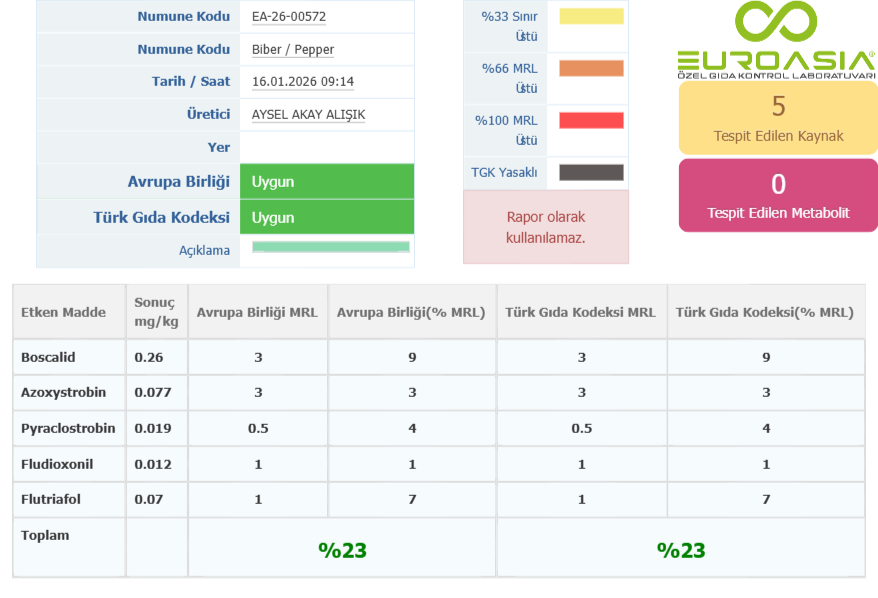This screenshot has width=878, height=598.
Task: Click the red %100 MRL Üstü swatch
Action: click(591, 121)
